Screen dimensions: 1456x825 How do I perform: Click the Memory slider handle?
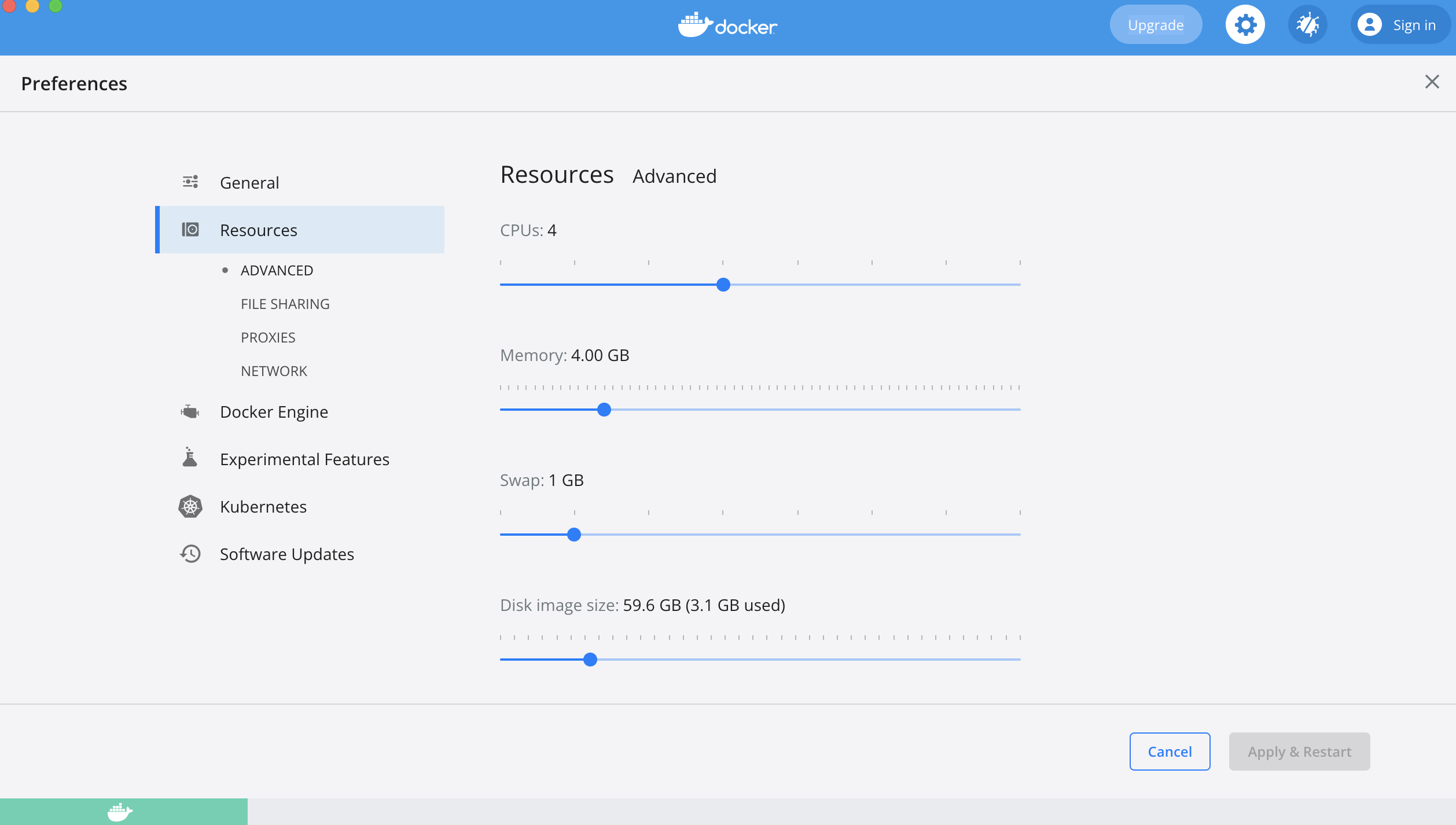604,410
